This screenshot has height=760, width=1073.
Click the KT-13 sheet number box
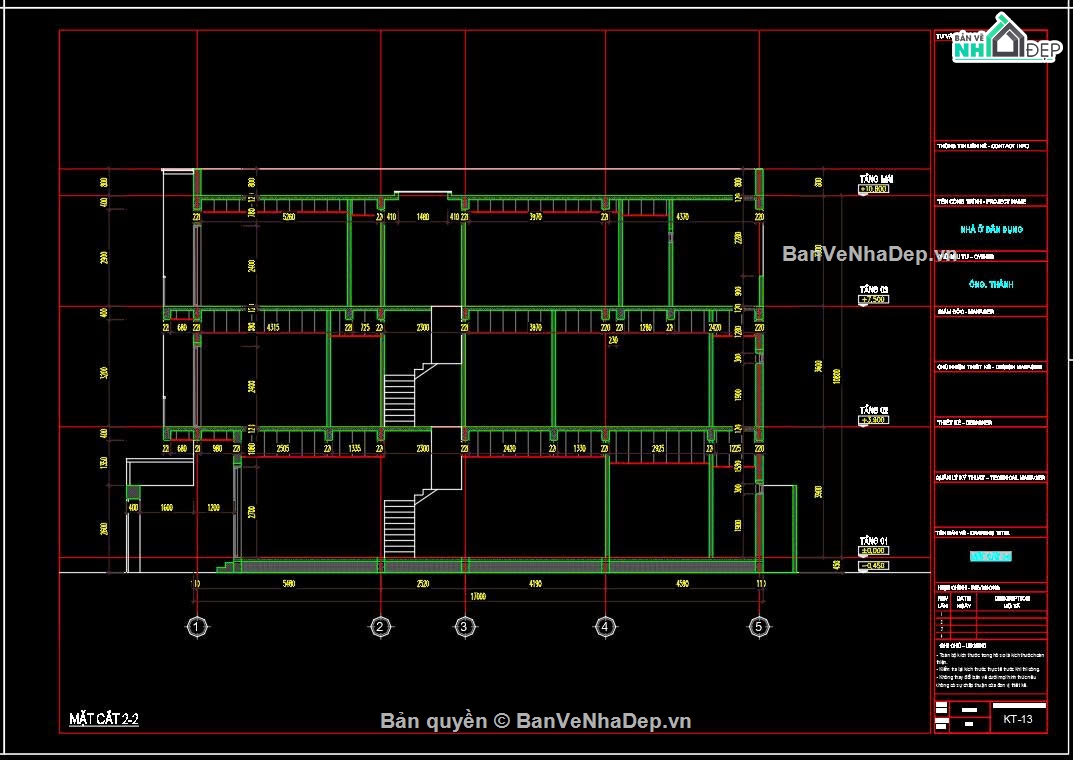pyautogui.click(x=1017, y=718)
